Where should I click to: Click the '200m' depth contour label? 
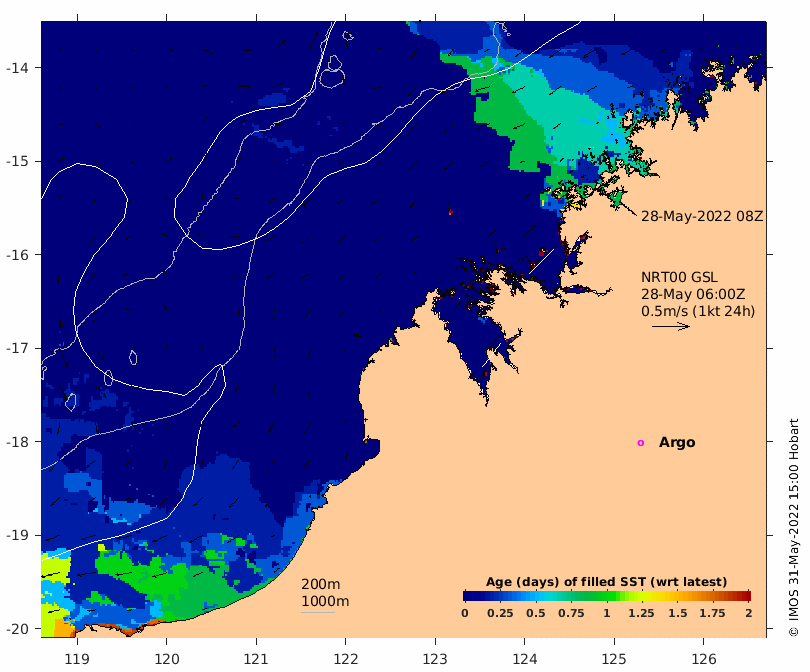320,584
